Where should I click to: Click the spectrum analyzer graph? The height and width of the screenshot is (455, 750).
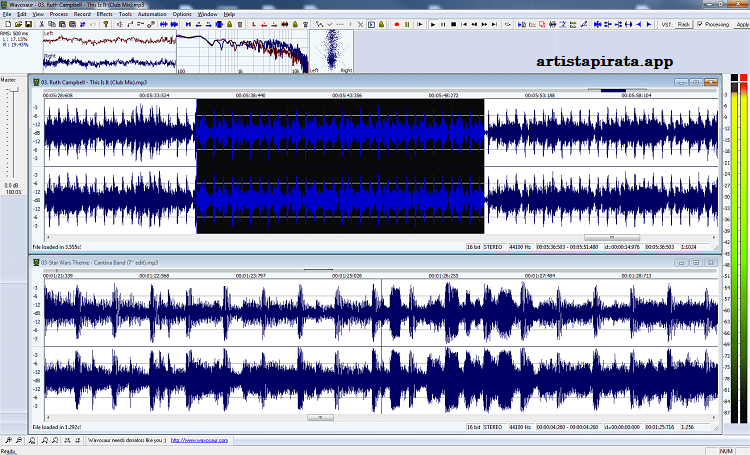click(x=243, y=52)
